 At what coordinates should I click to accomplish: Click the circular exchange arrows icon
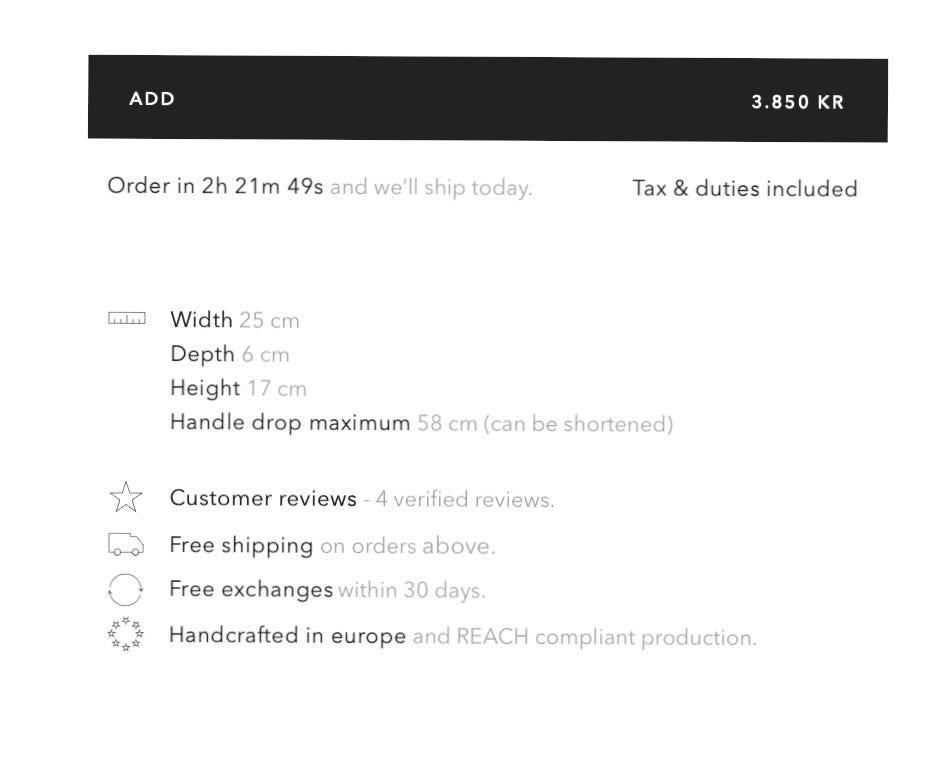(126, 589)
